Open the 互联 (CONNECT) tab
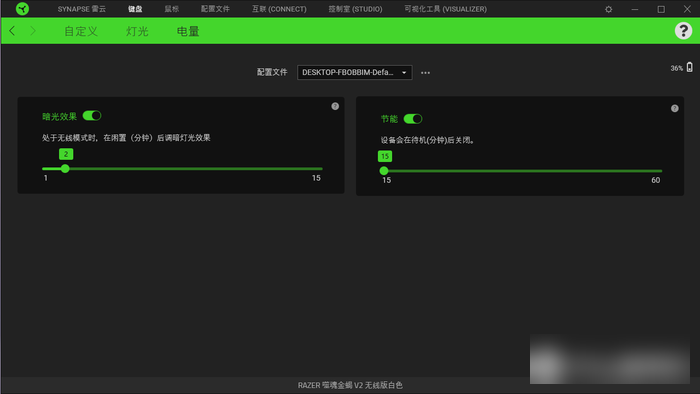The image size is (700, 394). [x=279, y=9]
